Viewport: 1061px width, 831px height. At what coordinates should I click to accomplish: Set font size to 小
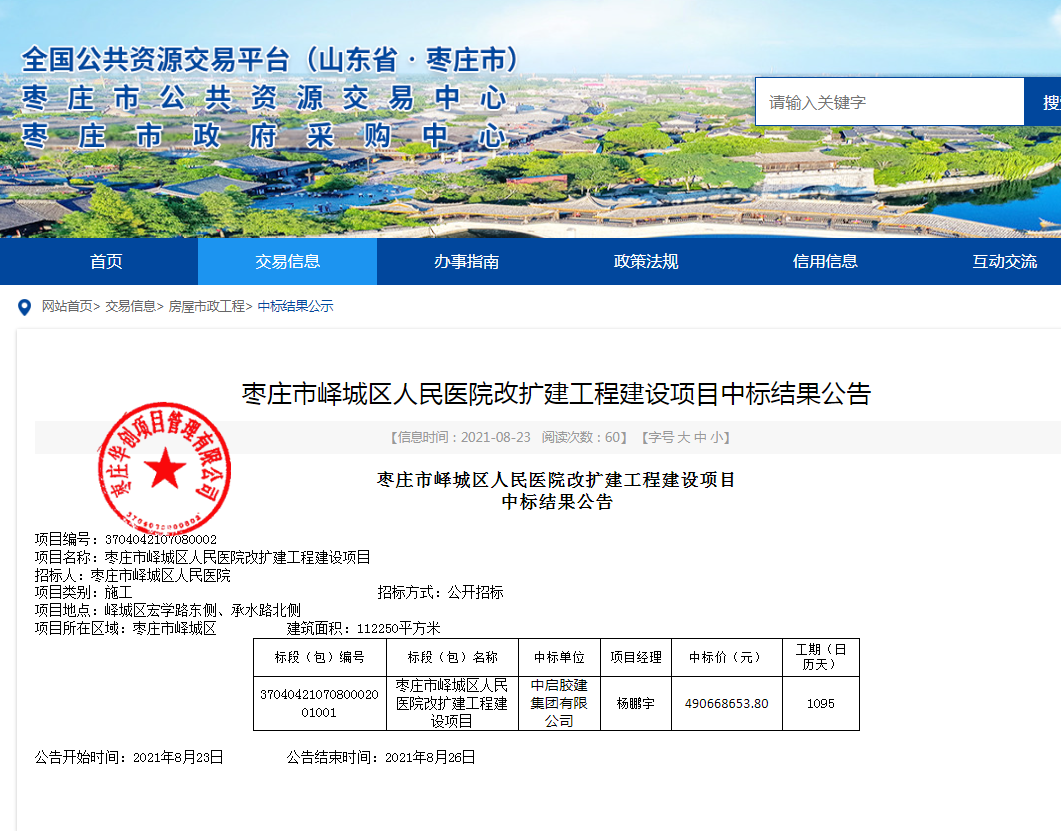(x=716, y=437)
